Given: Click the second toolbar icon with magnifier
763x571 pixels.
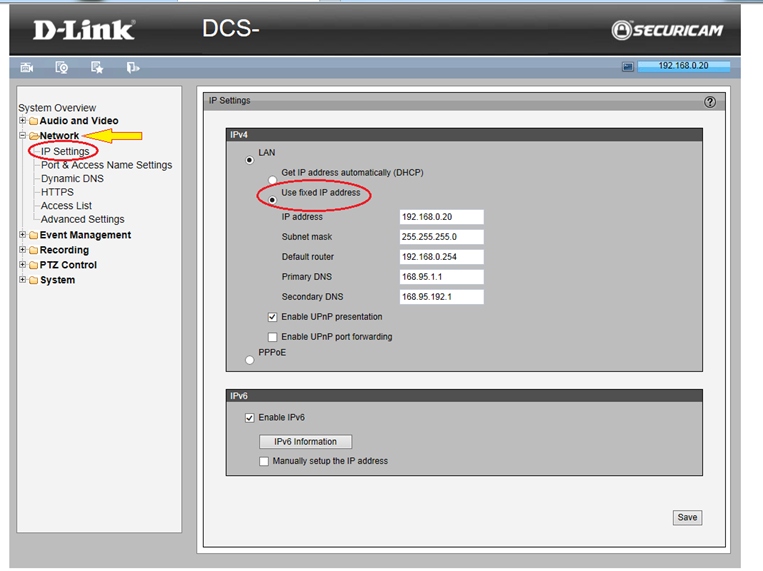Looking at the screenshot, I should [61, 67].
